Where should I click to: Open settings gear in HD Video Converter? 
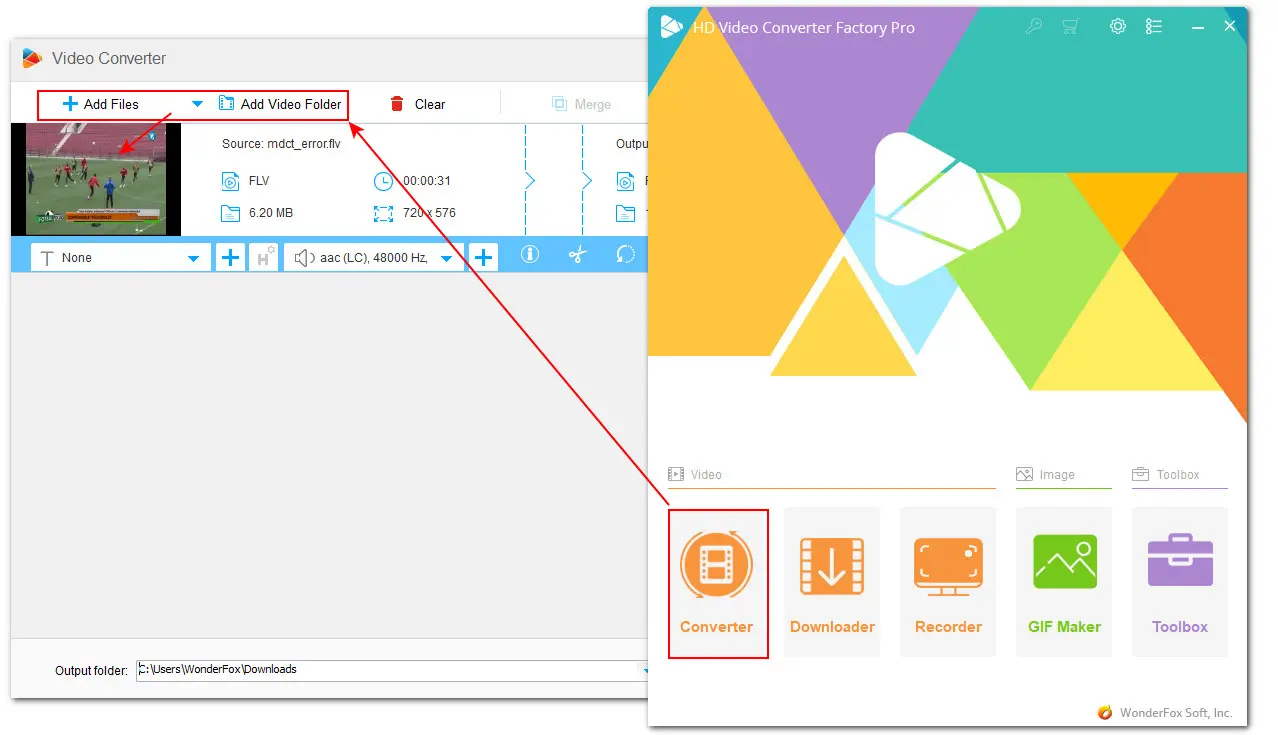[1118, 27]
